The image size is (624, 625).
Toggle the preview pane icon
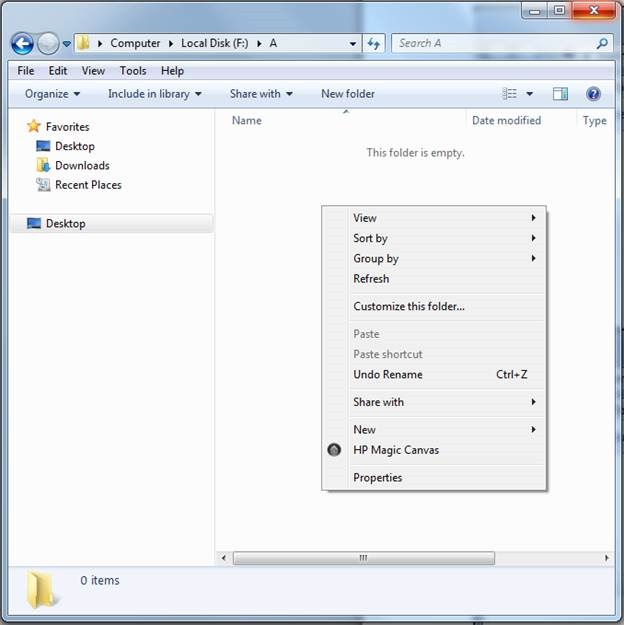(560, 94)
